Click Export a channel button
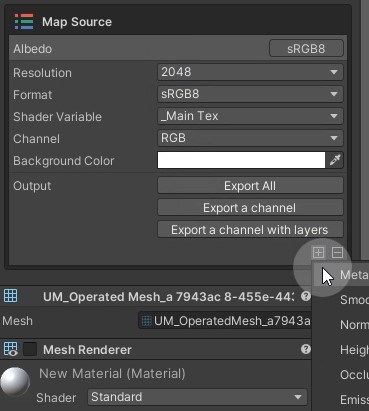Viewport: 369px width, 411px height. click(x=250, y=208)
